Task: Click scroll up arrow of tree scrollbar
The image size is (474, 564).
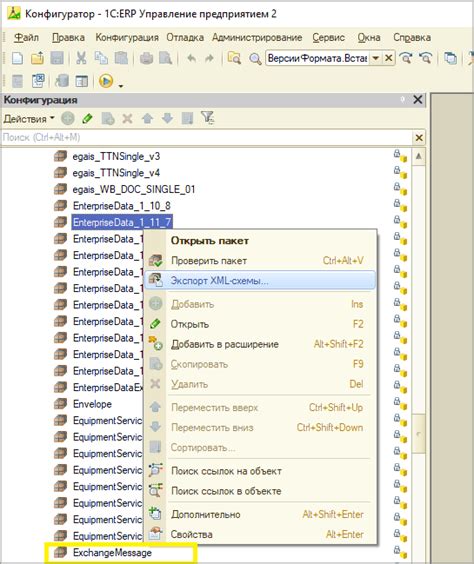Action: click(x=419, y=156)
